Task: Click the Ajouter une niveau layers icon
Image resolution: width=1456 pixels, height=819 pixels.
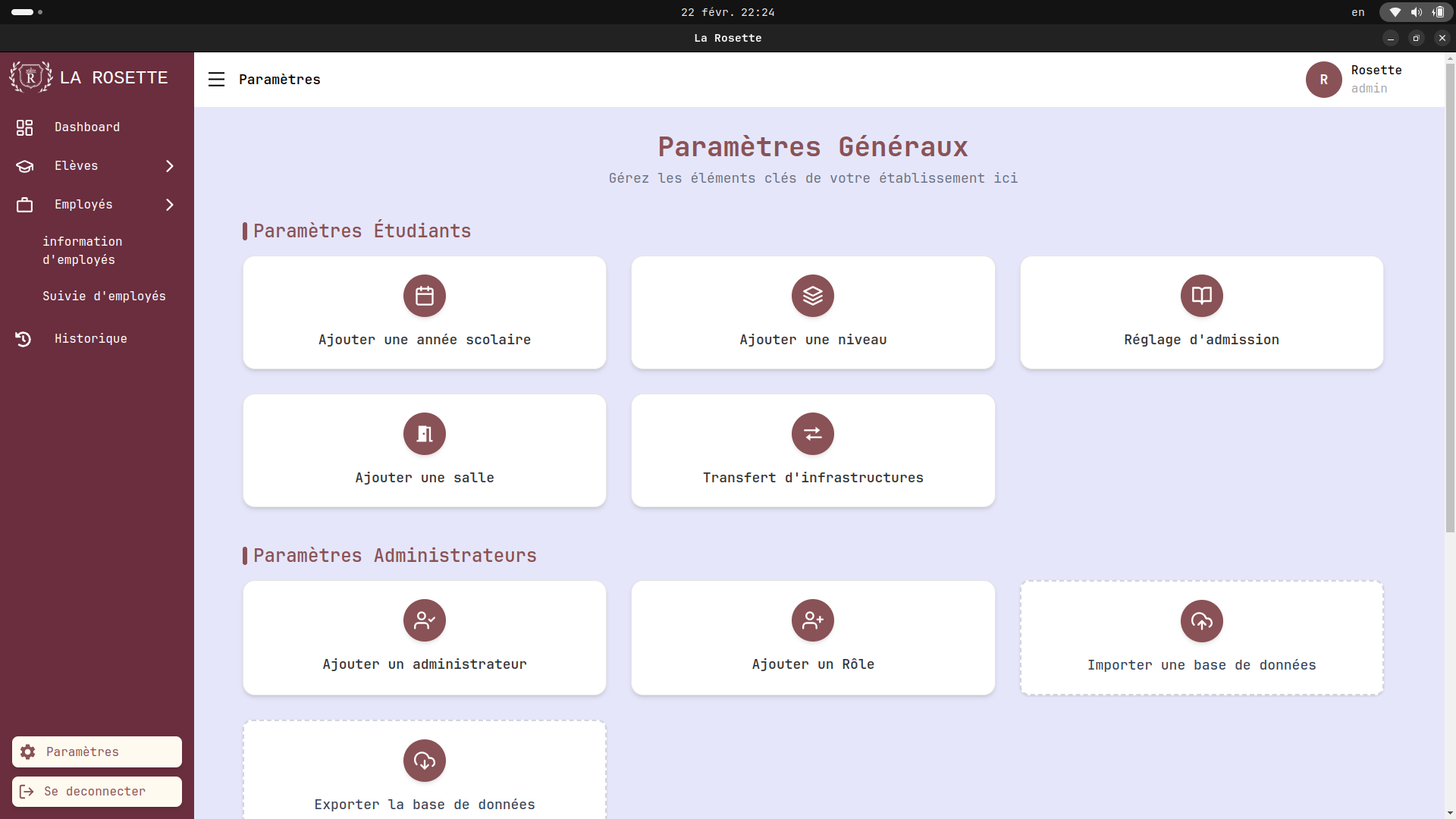Action: point(812,296)
